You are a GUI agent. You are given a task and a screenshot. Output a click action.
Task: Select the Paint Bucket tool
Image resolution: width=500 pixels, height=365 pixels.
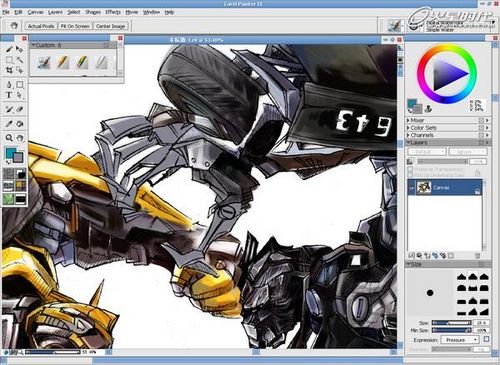[x=20, y=124]
